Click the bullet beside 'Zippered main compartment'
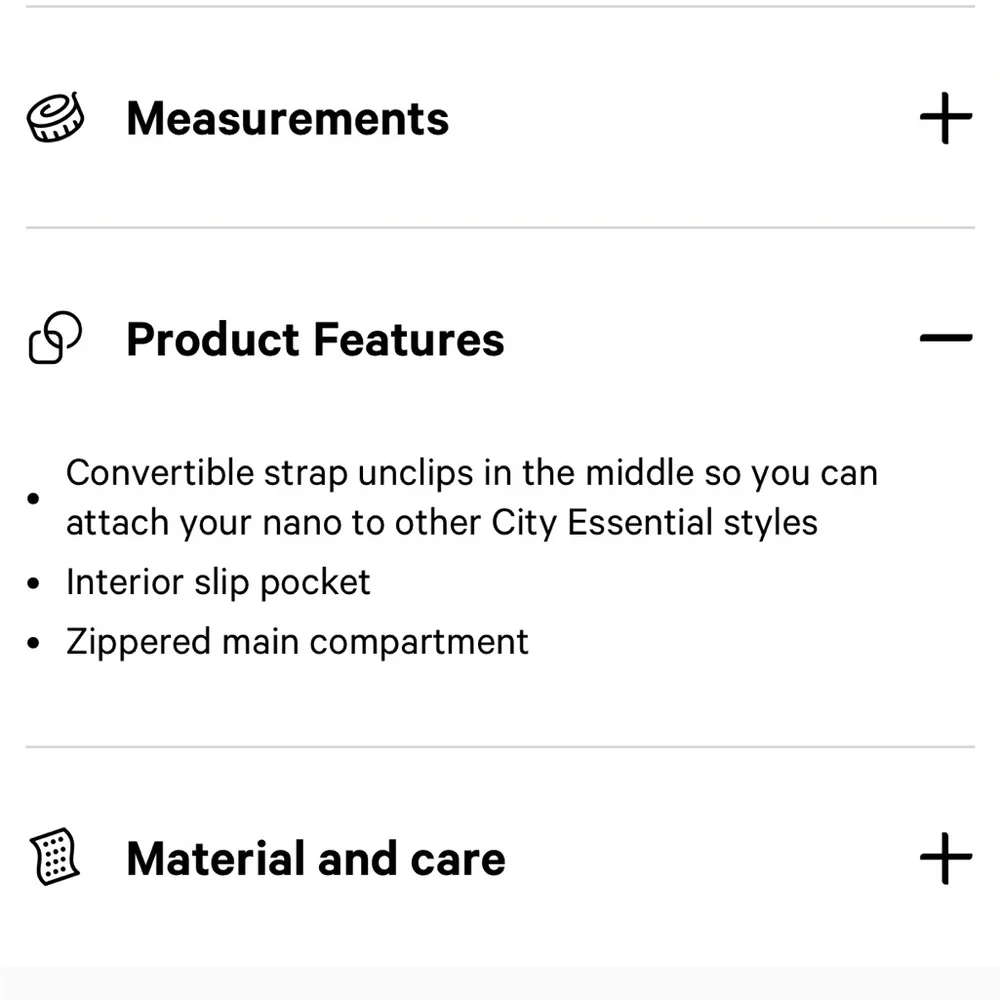 click(35, 642)
